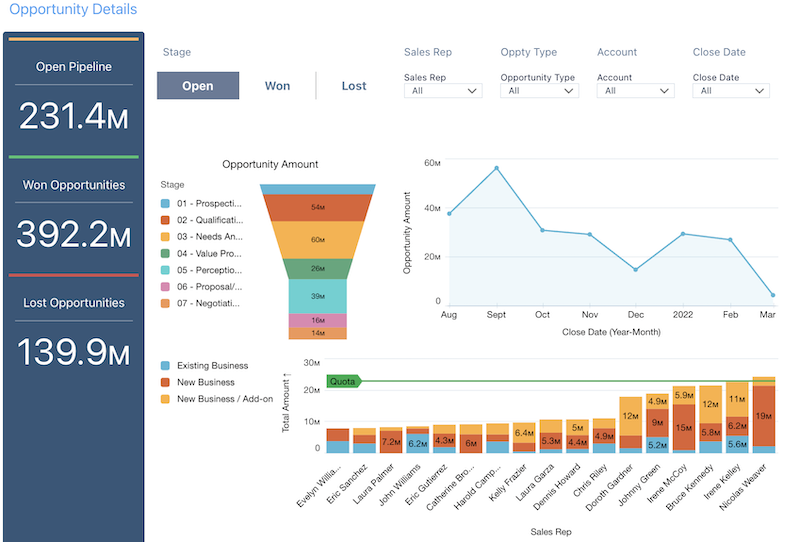The height and width of the screenshot is (542, 800).
Task: Click the Sales Rep axis title under bars
Action: pos(551,532)
